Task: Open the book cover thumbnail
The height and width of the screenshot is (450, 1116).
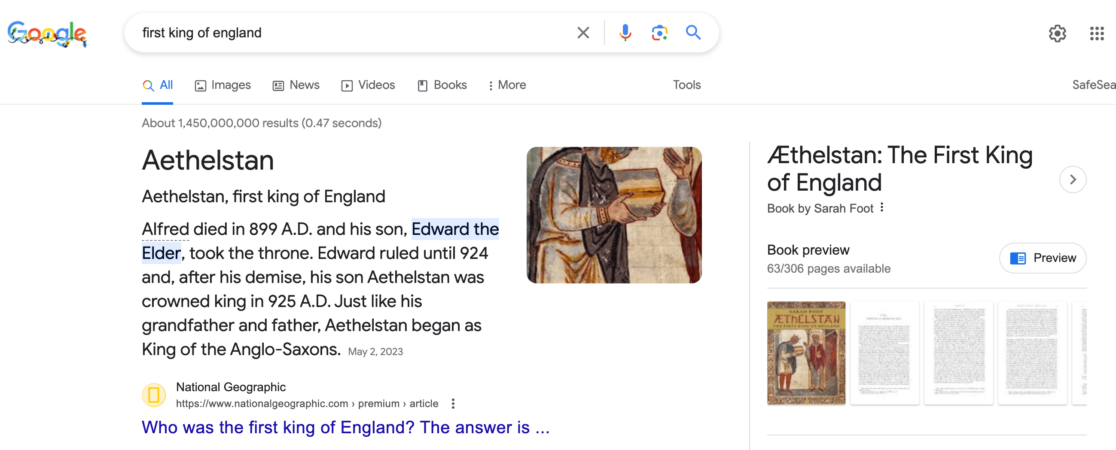Action: click(x=806, y=353)
